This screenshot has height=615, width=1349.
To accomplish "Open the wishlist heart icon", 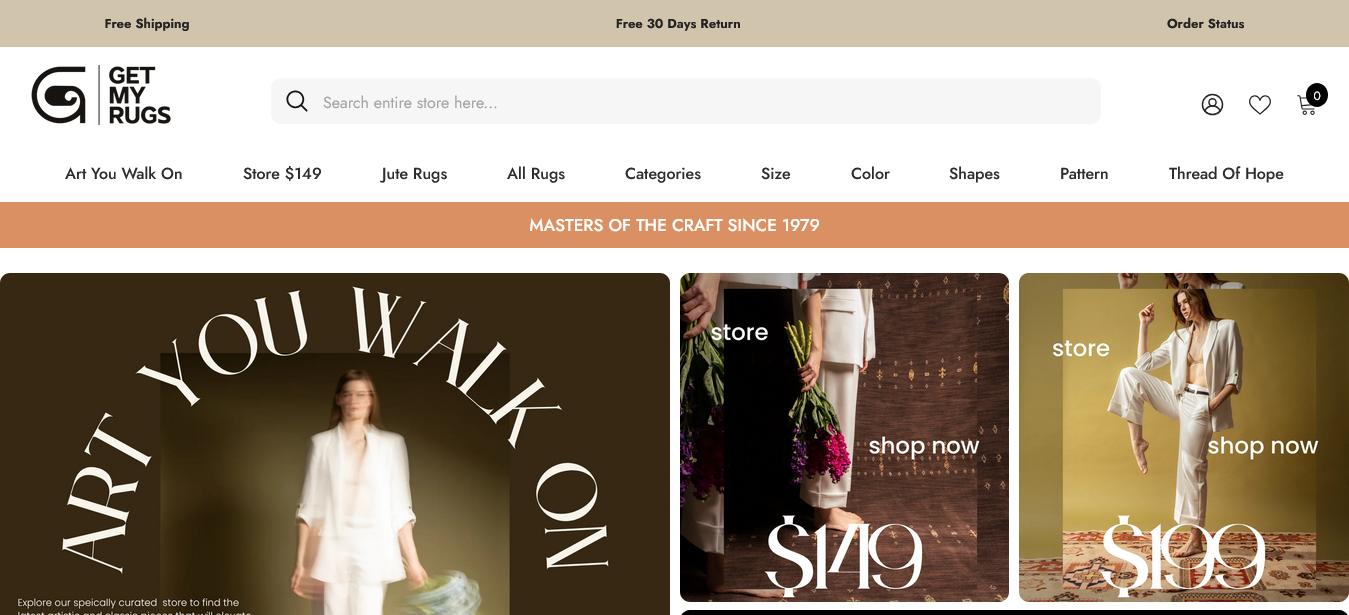I will pyautogui.click(x=1260, y=104).
